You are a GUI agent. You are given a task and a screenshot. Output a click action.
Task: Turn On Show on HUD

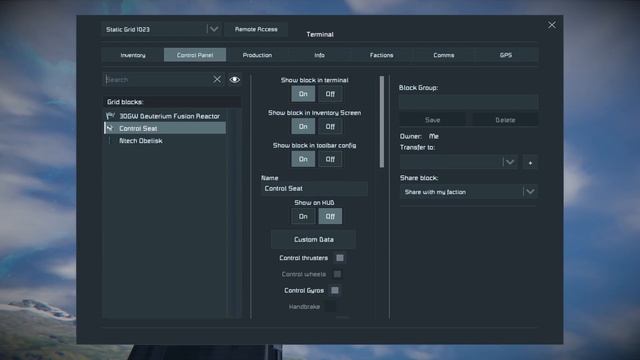pos(303,216)
